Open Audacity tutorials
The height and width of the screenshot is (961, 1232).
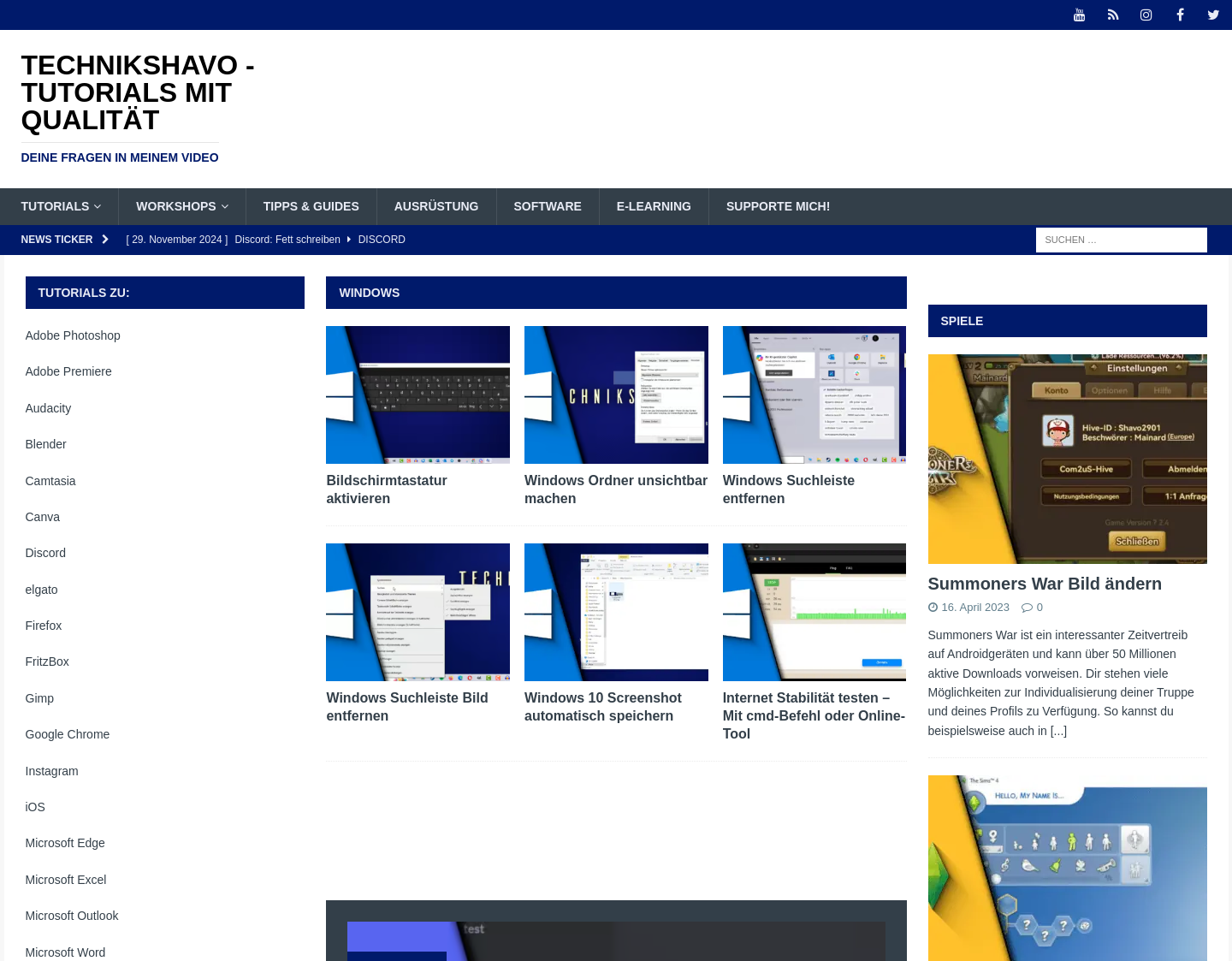(48, 408)
